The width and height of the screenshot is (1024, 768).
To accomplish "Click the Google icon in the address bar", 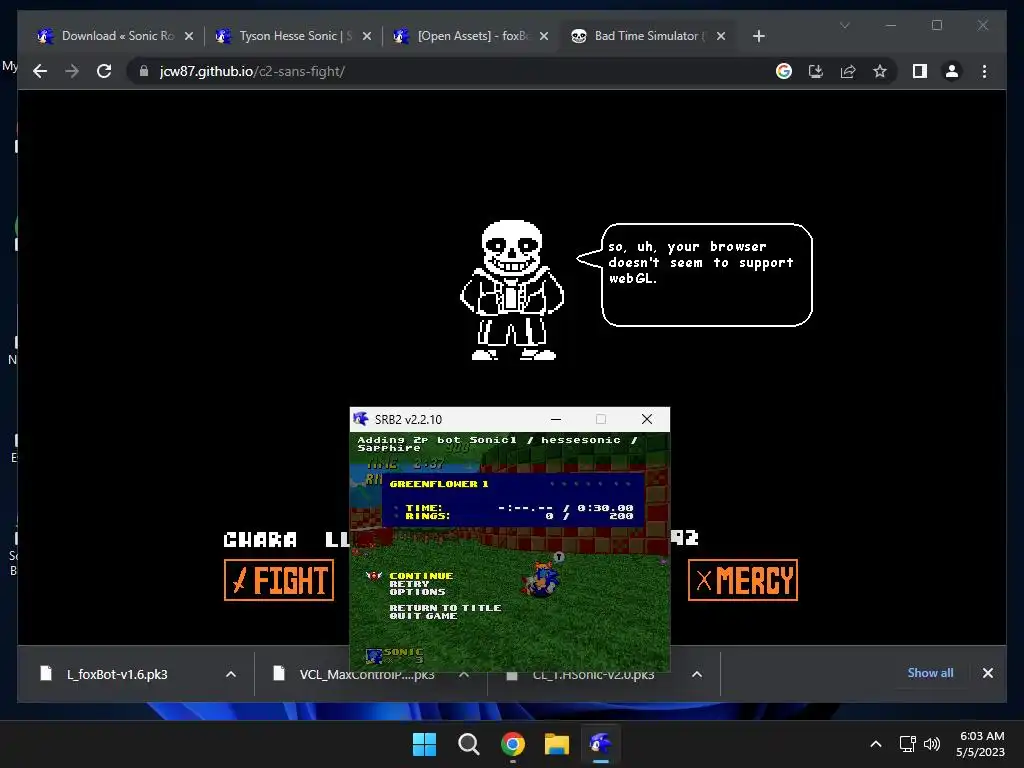I will [x=784, y=71].
